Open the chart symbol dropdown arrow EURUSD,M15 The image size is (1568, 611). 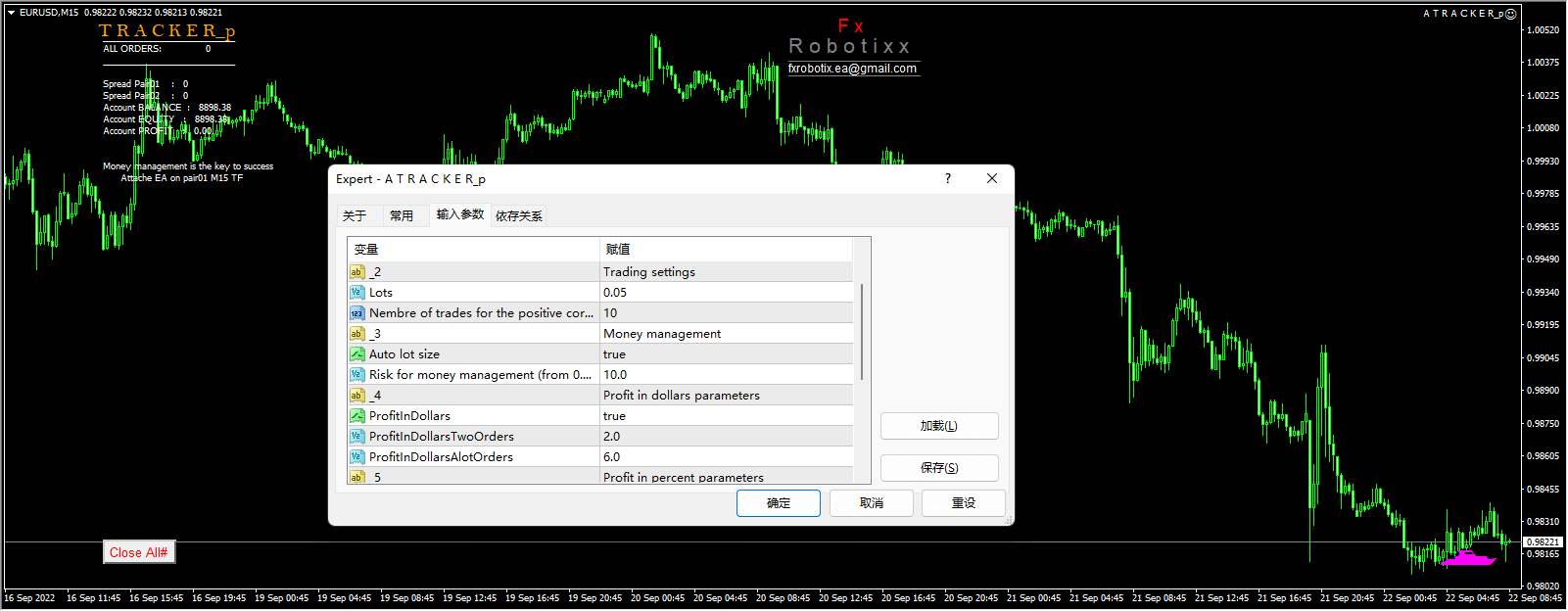tap(11, 13)
